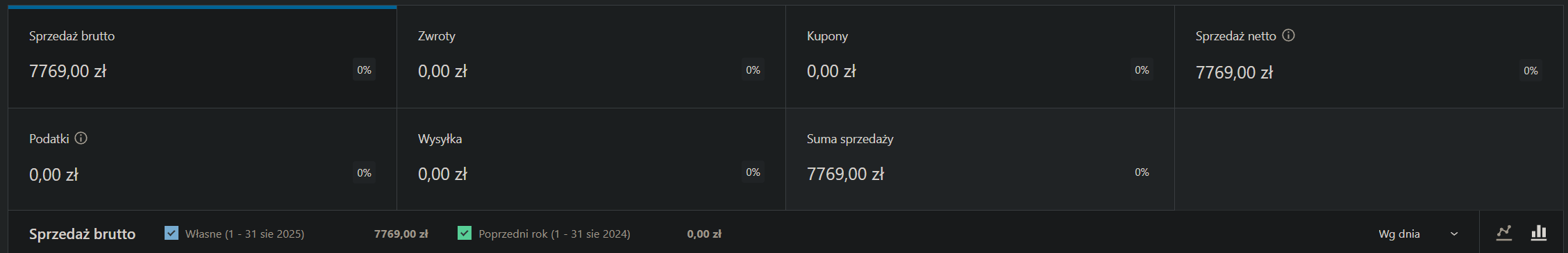Expand the interval dropdown chevron
Image resolution: width=1568 pixels, height=253 pixels.
pos(1454,234)
